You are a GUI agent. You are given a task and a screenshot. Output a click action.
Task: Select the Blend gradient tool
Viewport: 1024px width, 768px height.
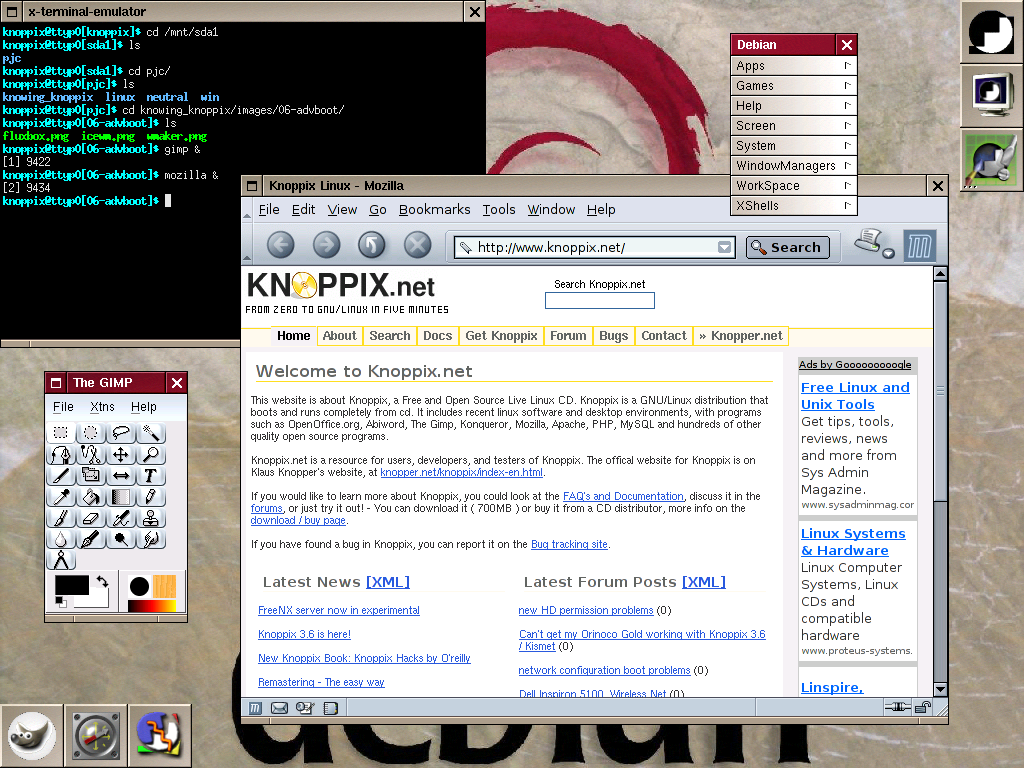click(x=121, y=496)
